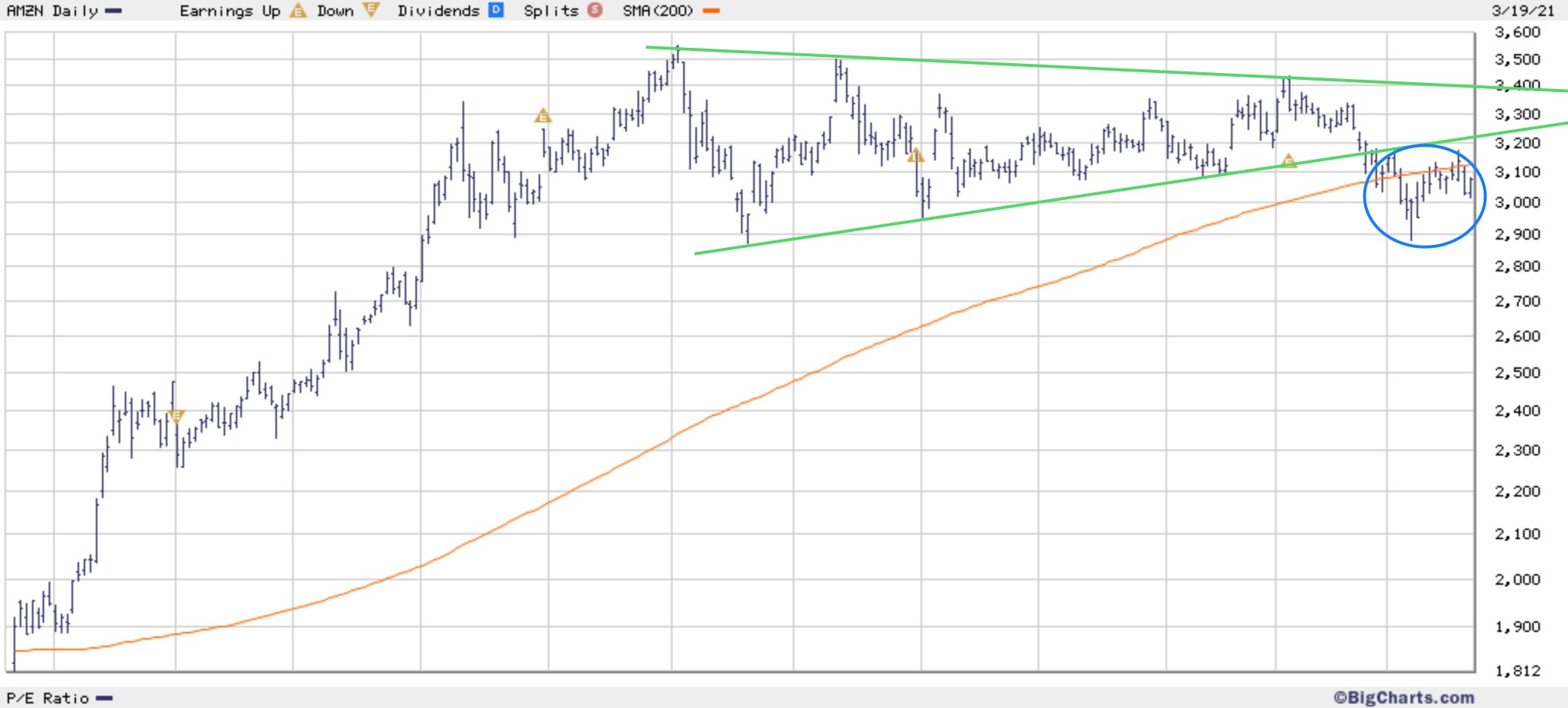
Task: Click the "AMZN Daily" label
Action: coord(52,11)
